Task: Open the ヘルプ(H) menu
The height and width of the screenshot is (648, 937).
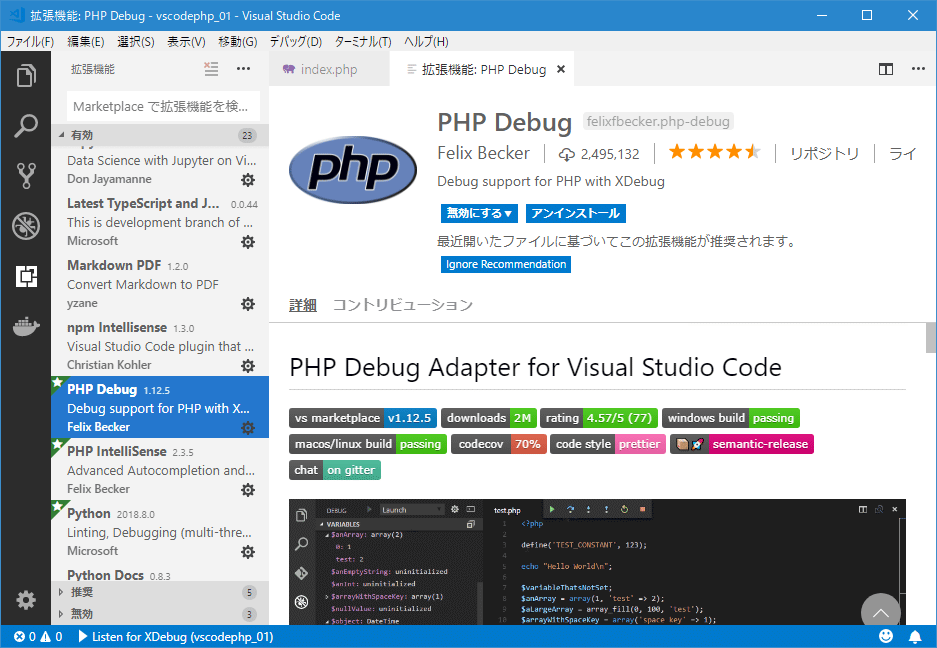Action: pyautogui.click(x=426, y=41)
